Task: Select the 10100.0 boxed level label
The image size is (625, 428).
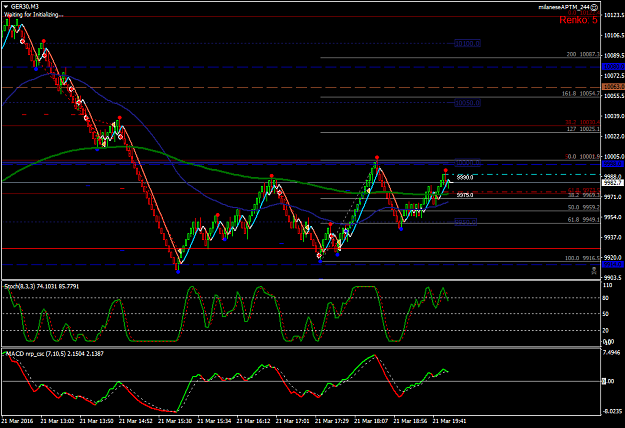Action: click(x=468, y=43)
